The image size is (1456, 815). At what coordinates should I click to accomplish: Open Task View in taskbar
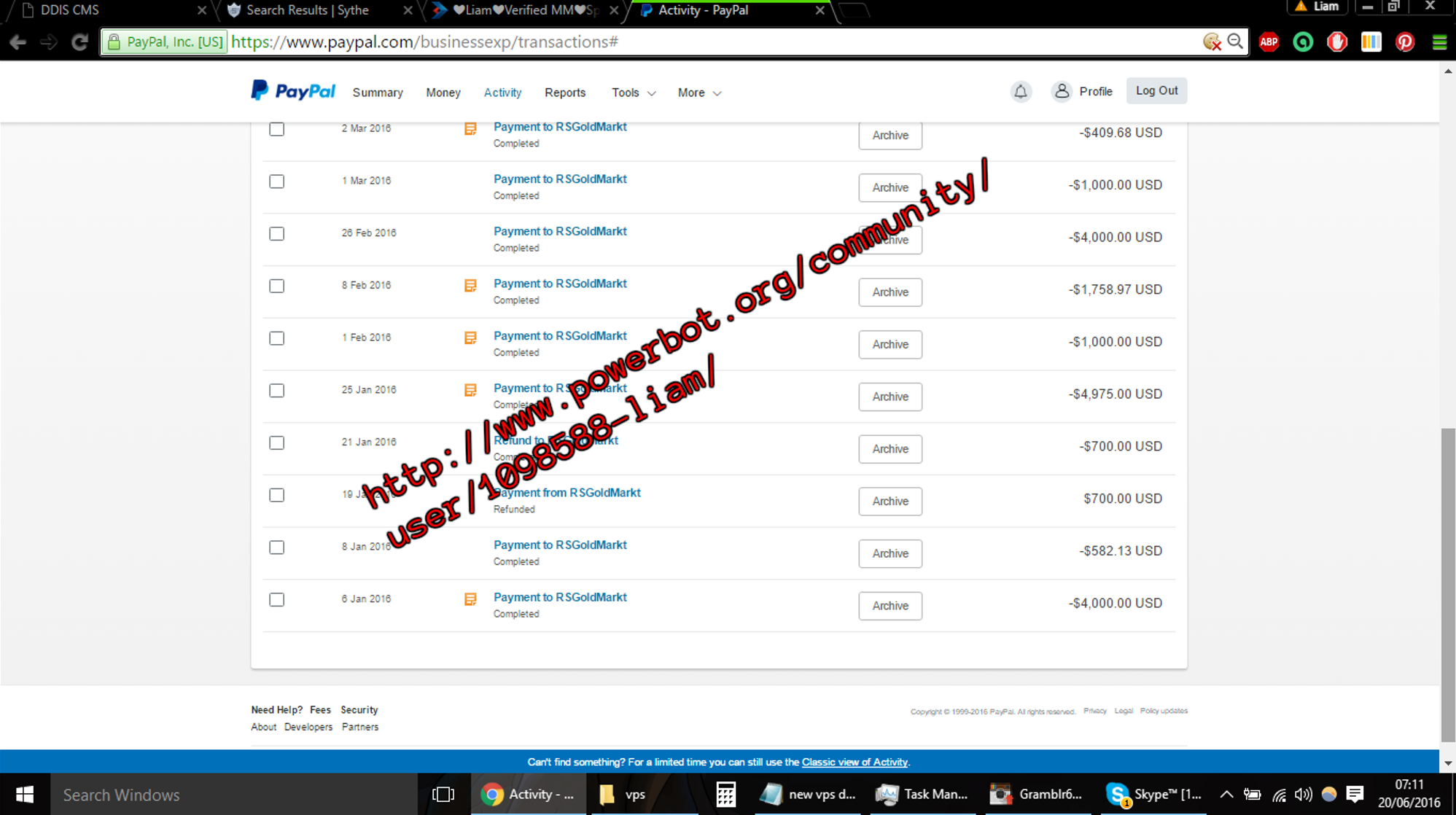[443, 795]
